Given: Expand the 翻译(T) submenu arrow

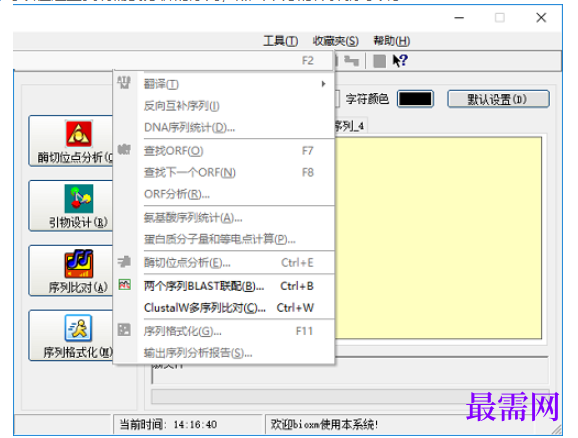Looking at the screenshot, I should [x=323, y=84].
